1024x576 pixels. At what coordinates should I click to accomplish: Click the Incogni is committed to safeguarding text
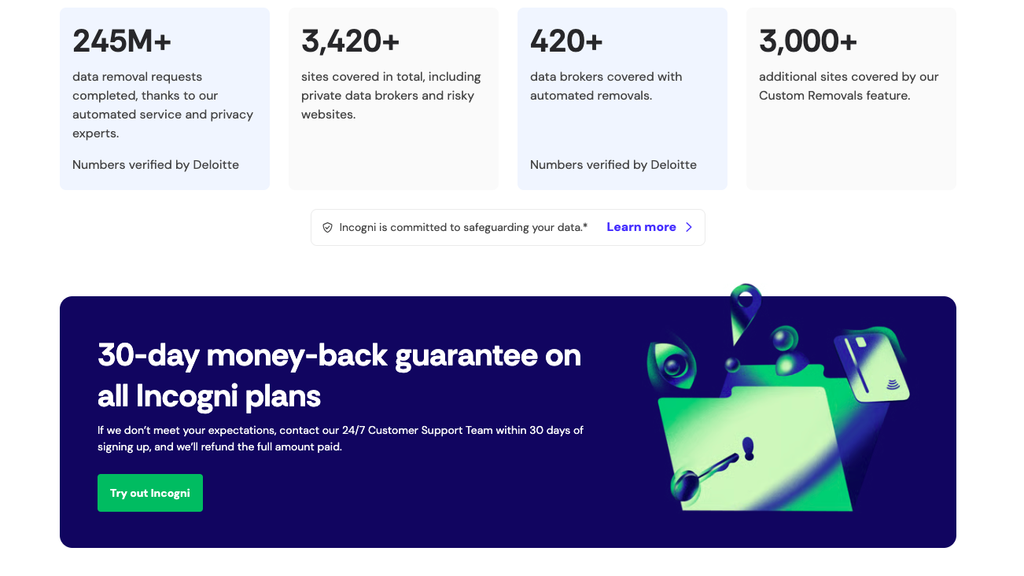pyautogui.click(x=463, y=227)
